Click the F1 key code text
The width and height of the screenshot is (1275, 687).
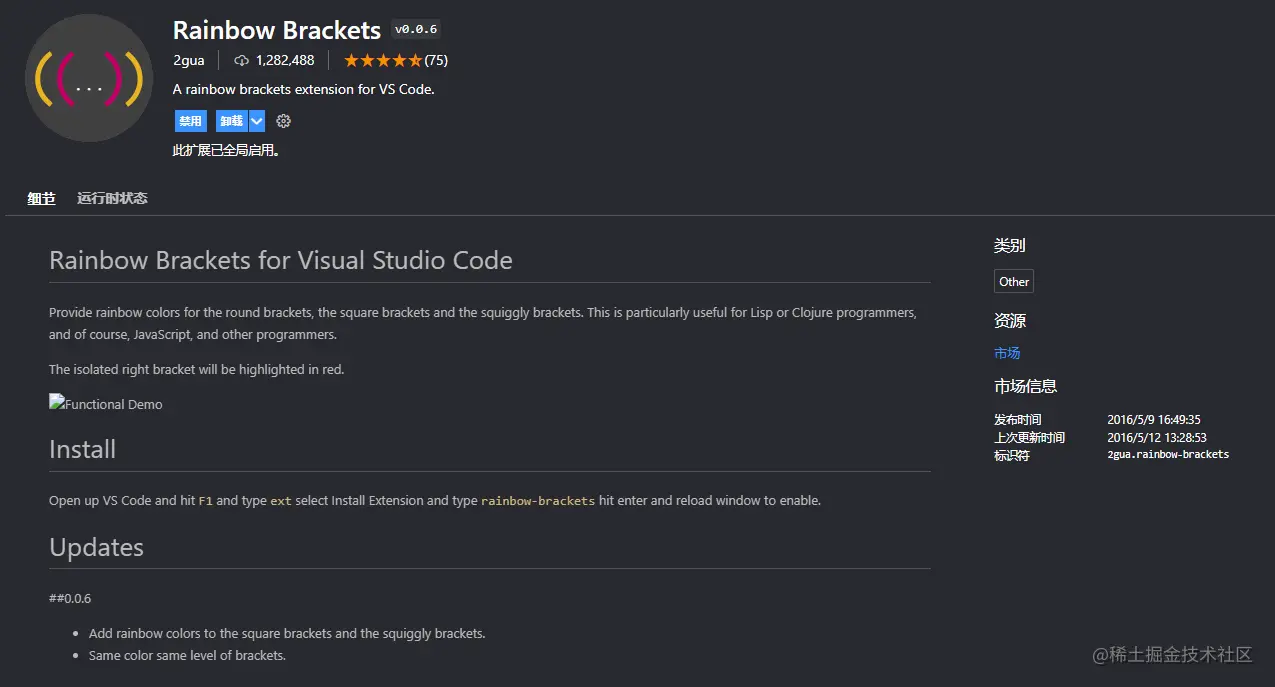pyautogui.click(x=206, y=501)
